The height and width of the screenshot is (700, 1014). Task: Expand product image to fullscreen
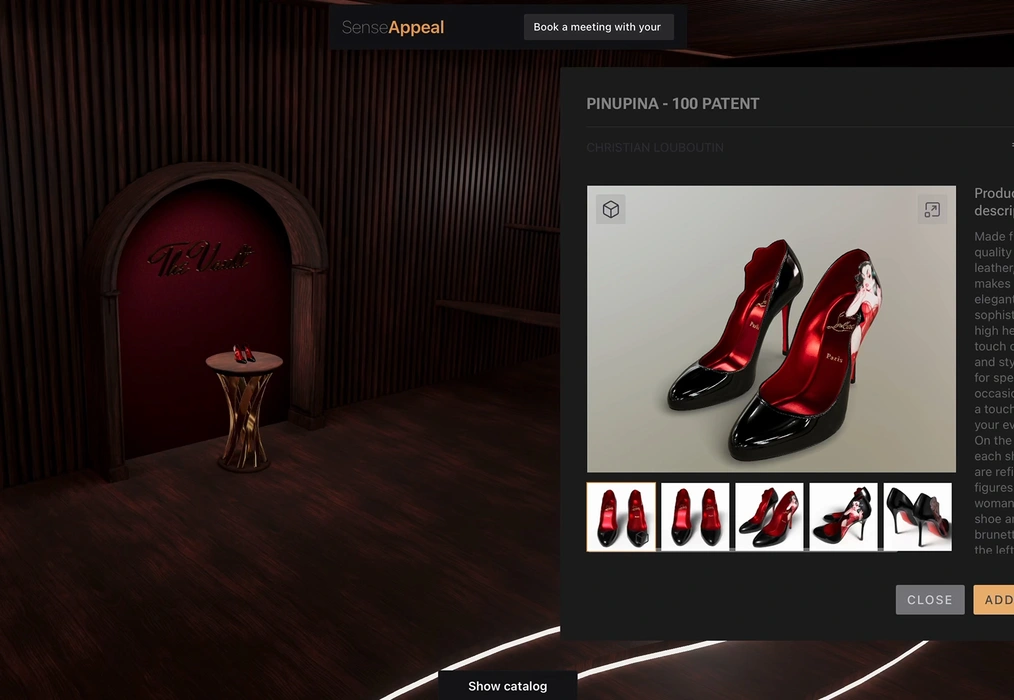[x=931, y=209]
